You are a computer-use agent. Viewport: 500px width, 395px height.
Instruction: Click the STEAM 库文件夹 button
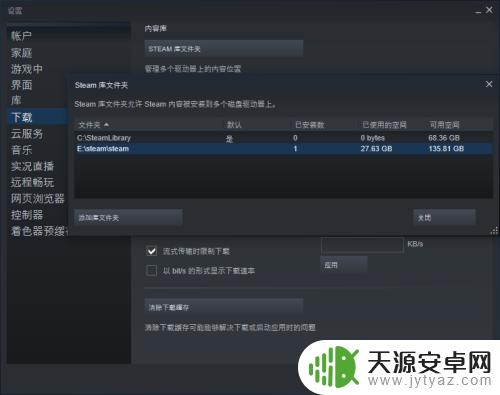224,49
